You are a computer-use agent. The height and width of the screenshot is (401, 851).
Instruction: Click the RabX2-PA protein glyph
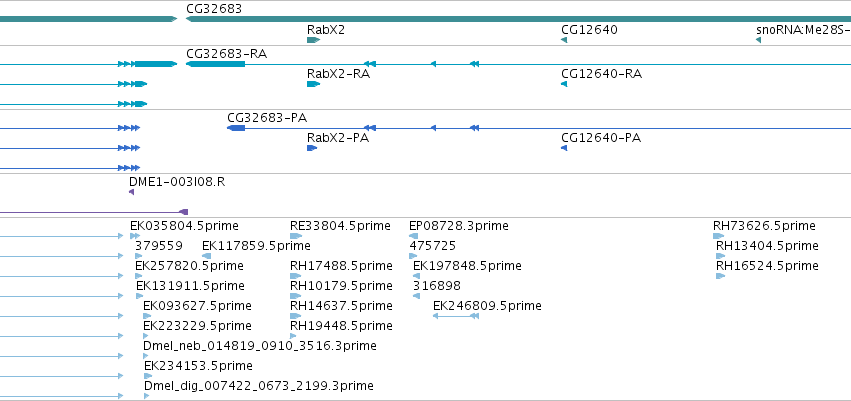[312, 148]
